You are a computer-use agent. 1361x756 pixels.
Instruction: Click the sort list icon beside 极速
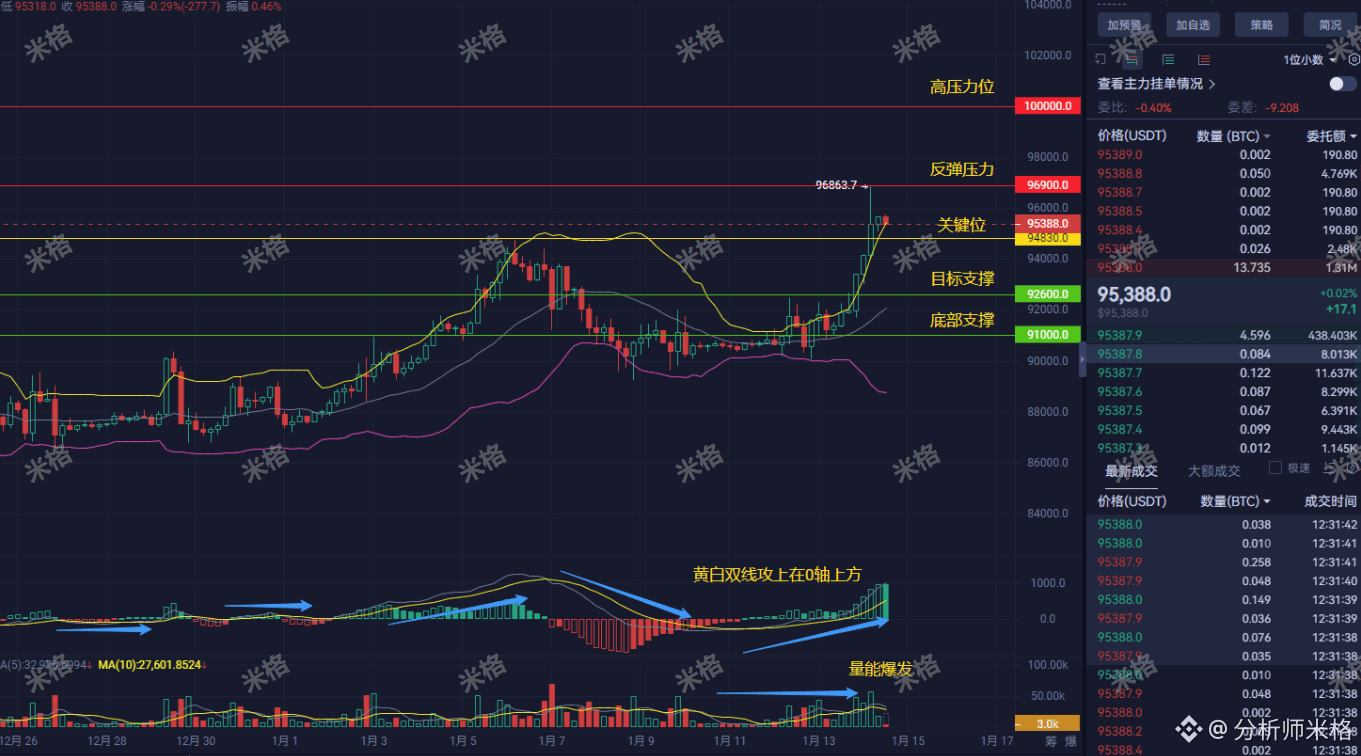tap(1328, 469)
